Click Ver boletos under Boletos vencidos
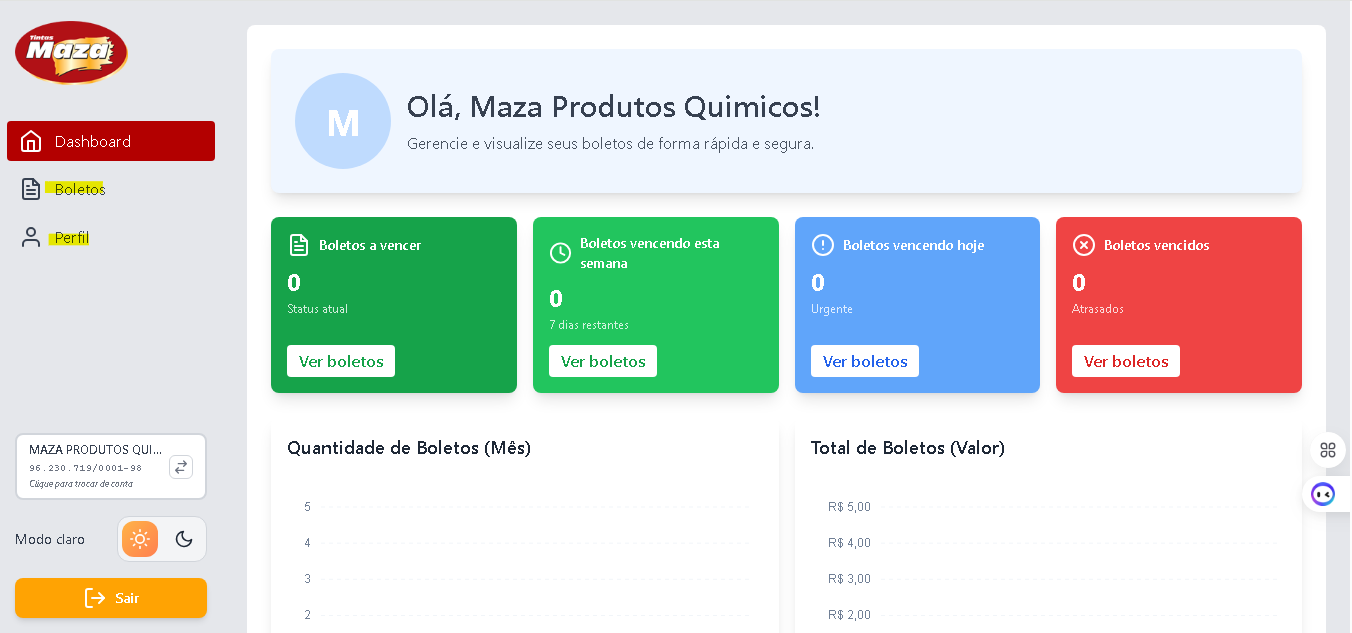This screenshot has width=1352, height=633. click(x=1126, y=361)
